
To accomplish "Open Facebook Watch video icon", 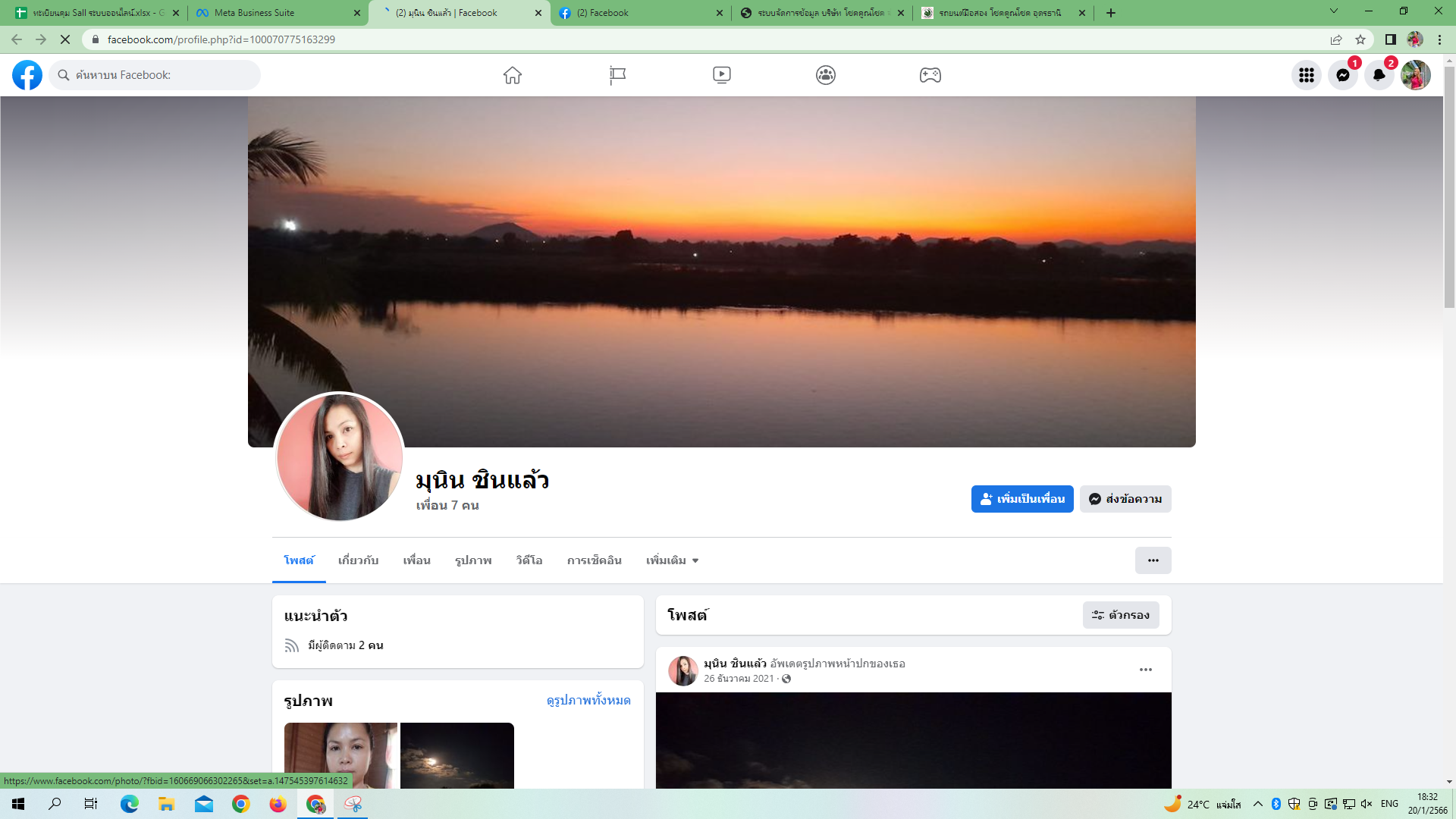I will pyautogui.click(x=721, y=75).
